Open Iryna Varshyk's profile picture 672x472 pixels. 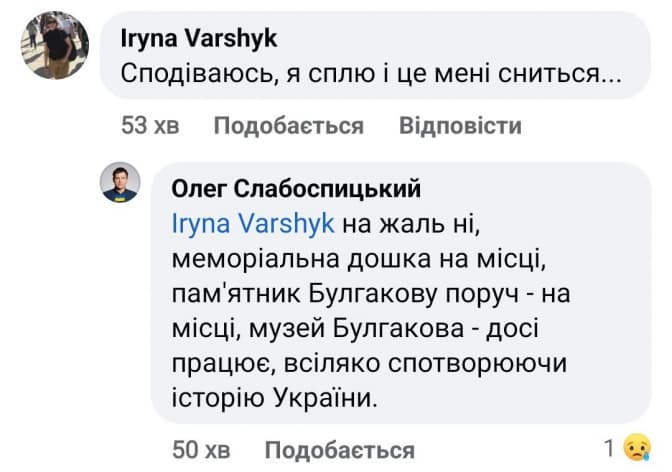pos(55,45)
